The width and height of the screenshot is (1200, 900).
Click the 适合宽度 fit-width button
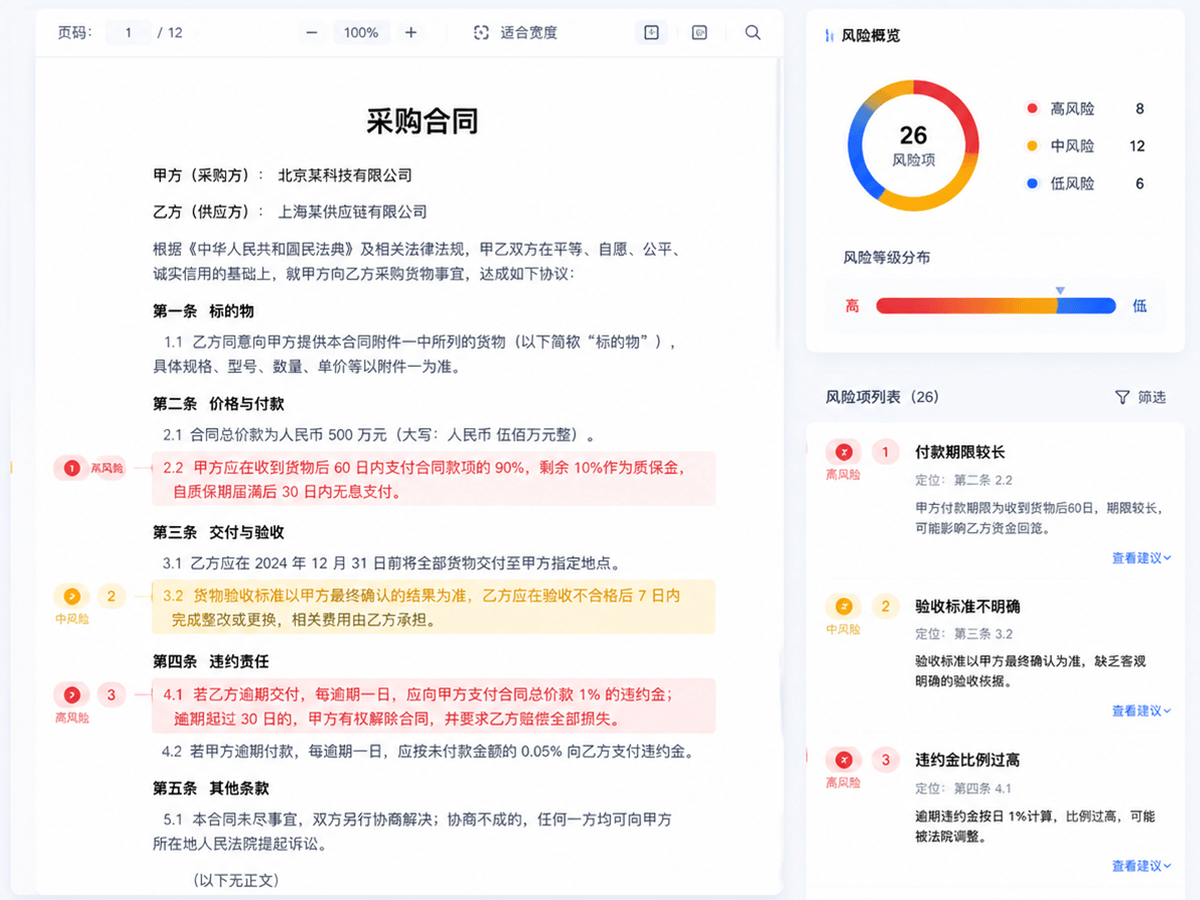[x=515, y=33]
